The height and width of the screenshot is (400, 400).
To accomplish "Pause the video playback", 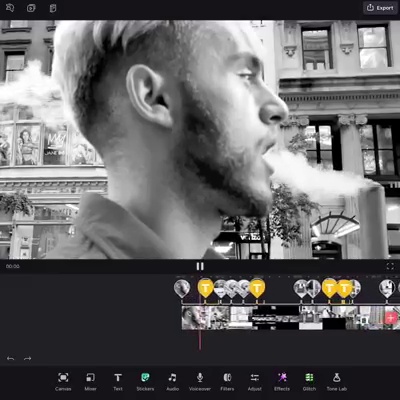I will (x=200, y=266).
